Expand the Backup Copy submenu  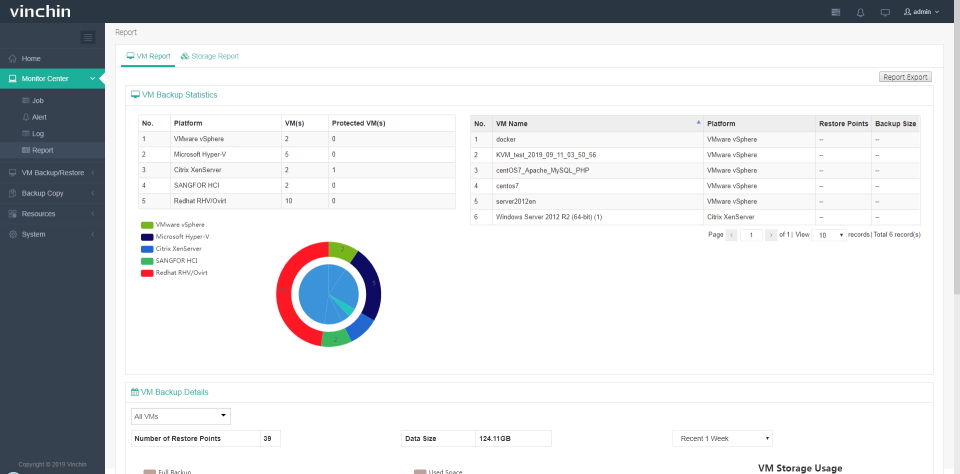[x=92, y=193]
